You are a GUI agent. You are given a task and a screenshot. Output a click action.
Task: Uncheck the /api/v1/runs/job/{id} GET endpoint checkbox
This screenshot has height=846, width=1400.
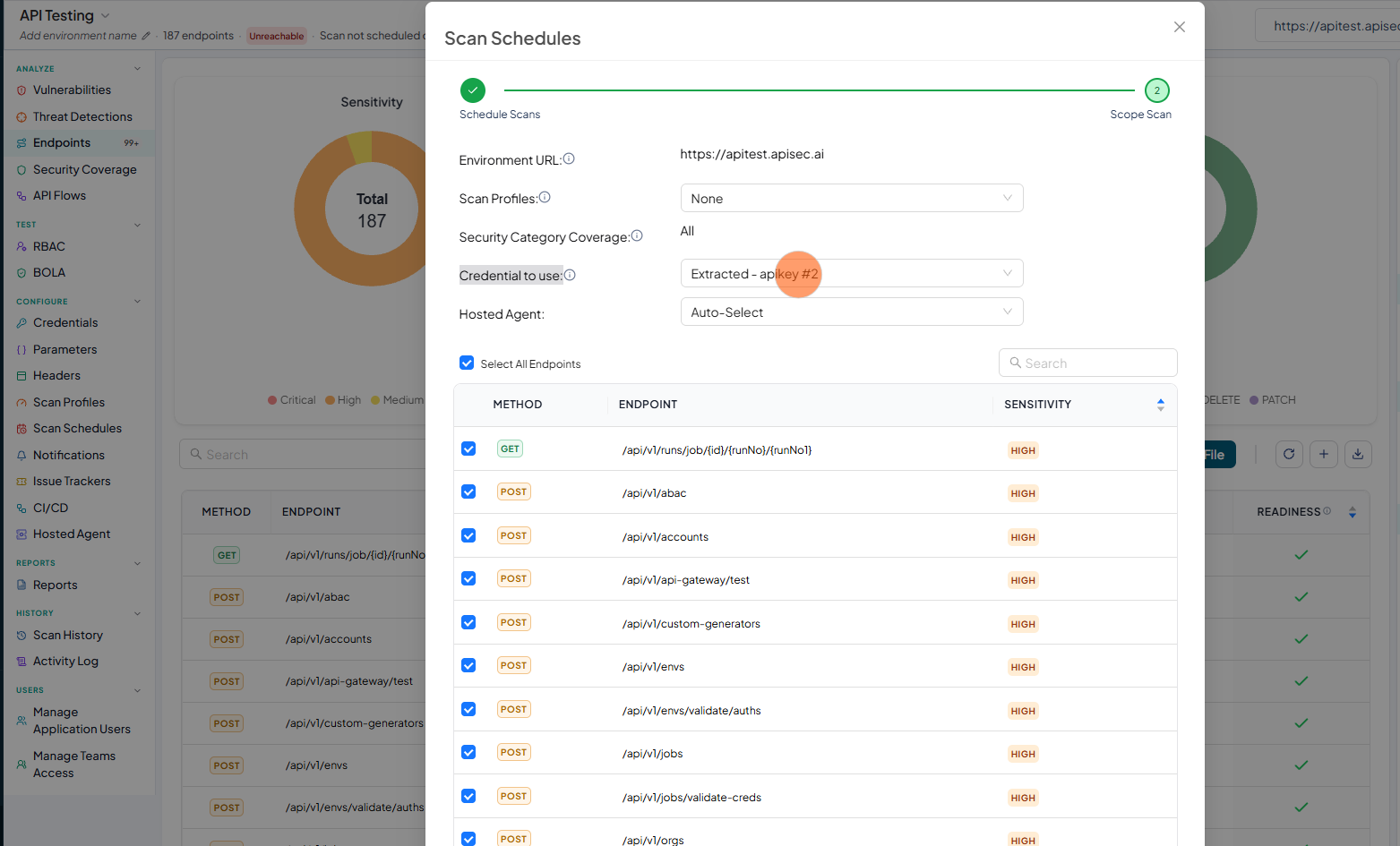pyautogui.click(x=468, y=449)
